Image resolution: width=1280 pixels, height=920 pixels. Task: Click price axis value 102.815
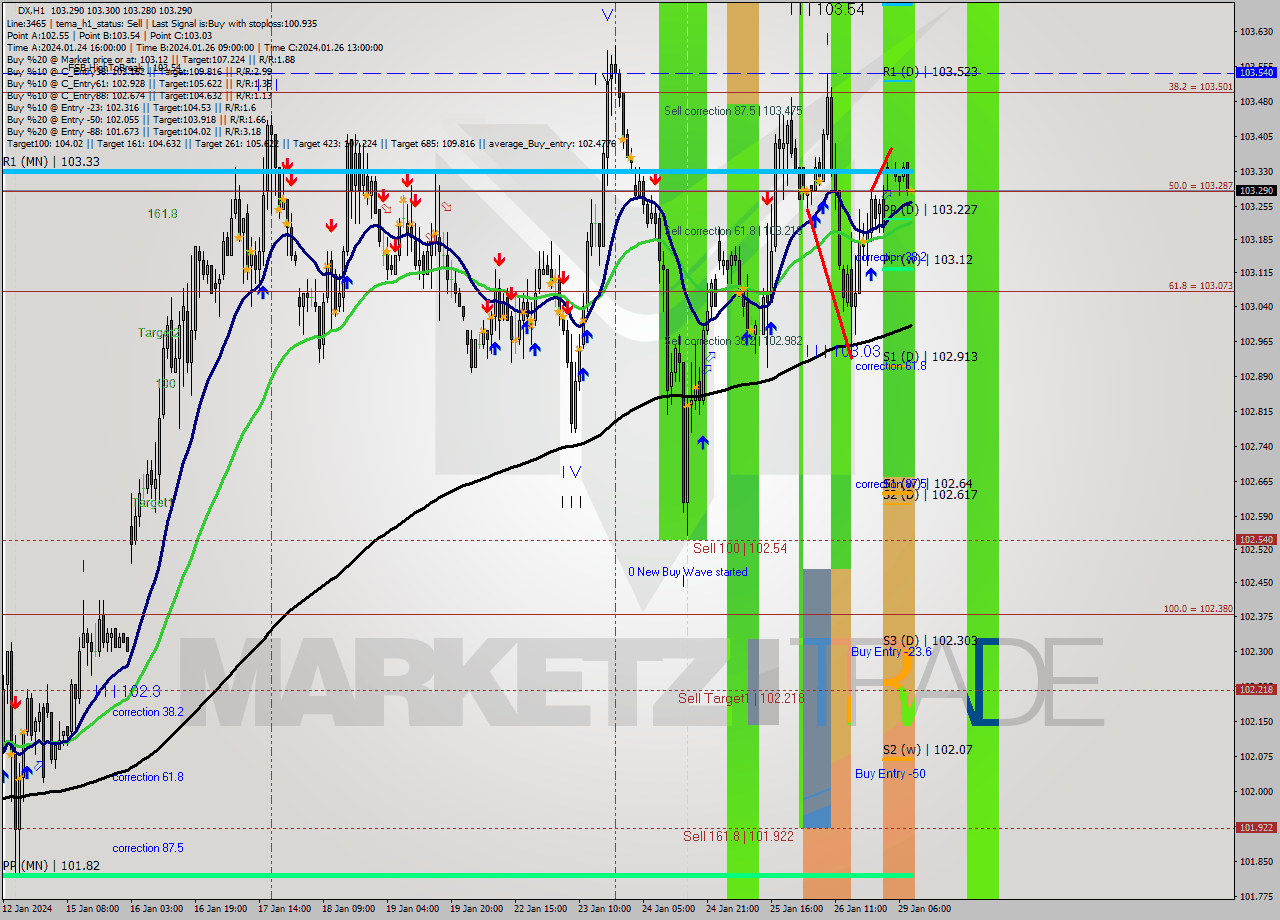pyautogui.click(x=1257, y=411)
